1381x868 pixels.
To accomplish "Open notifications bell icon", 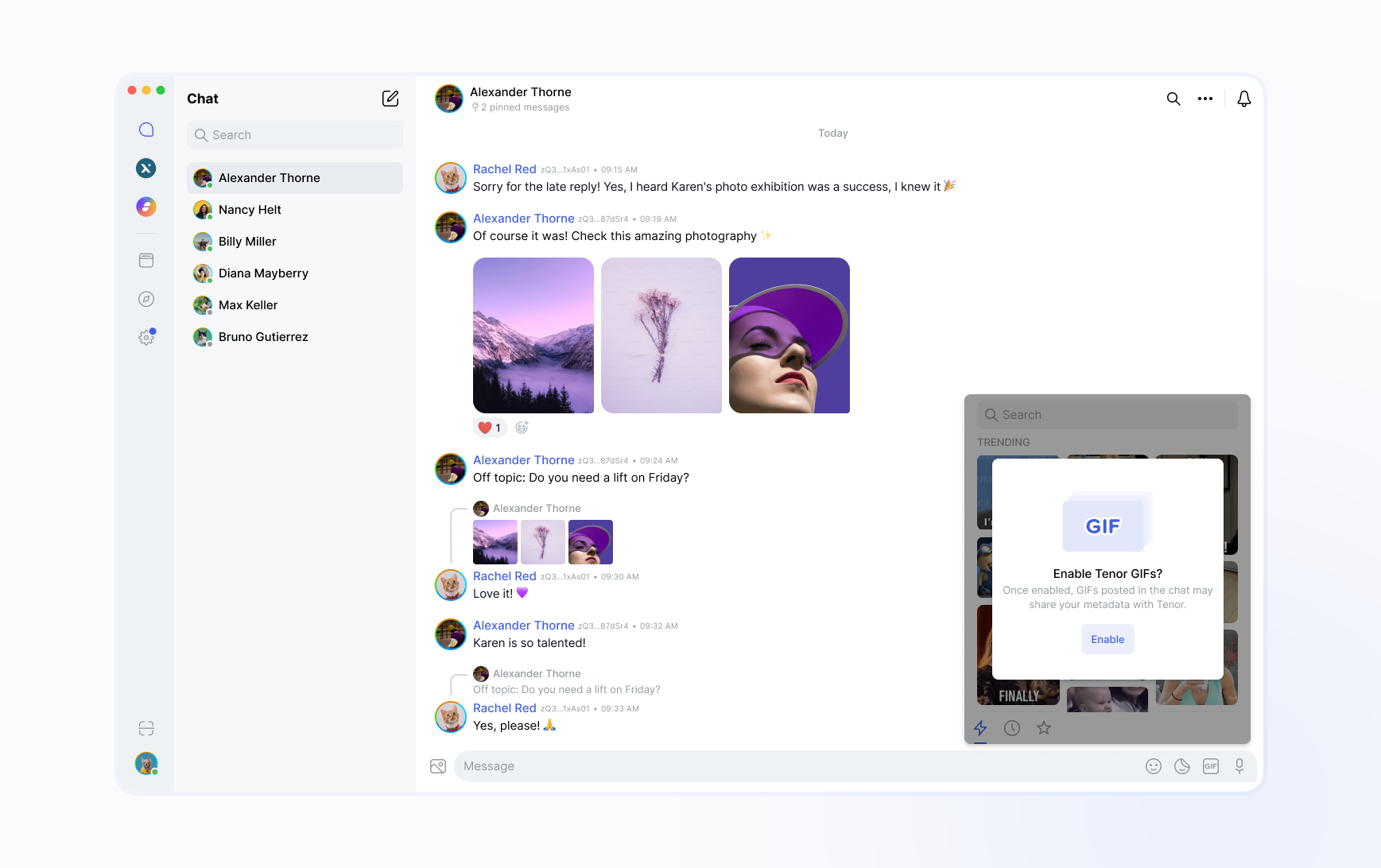I will coord(1244,99).
